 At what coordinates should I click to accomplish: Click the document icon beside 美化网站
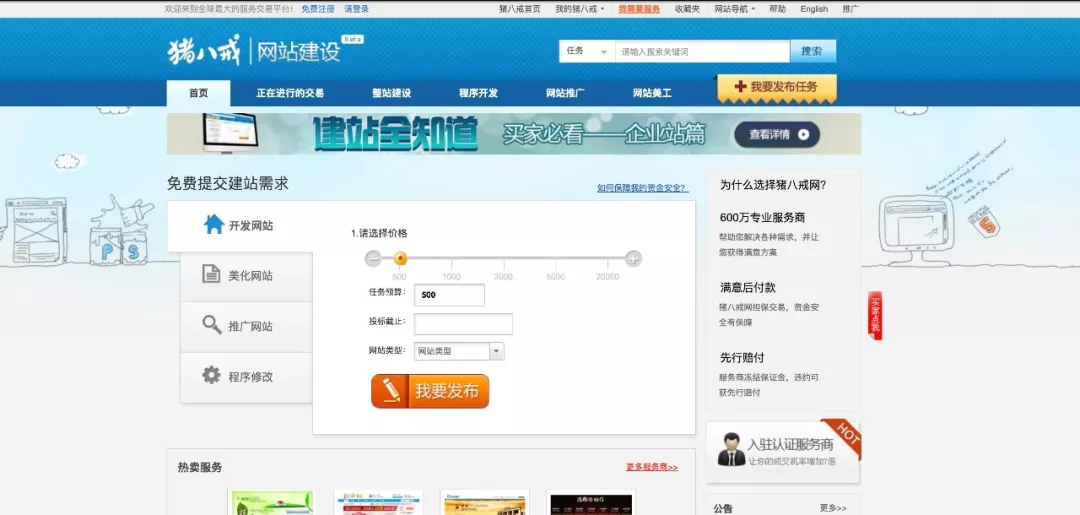[211, 275]
